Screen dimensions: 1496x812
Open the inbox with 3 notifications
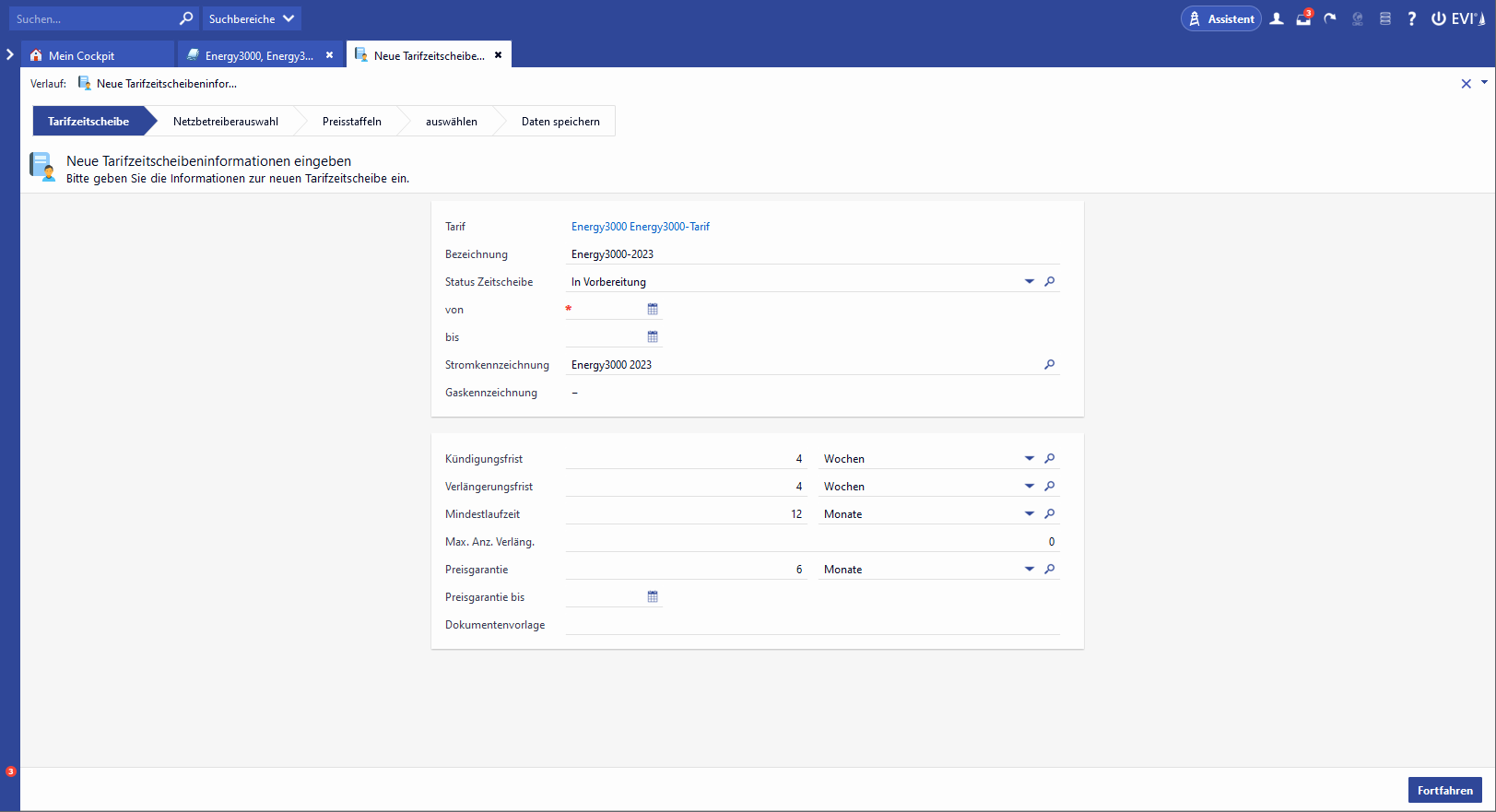(x=1303, y=18)
